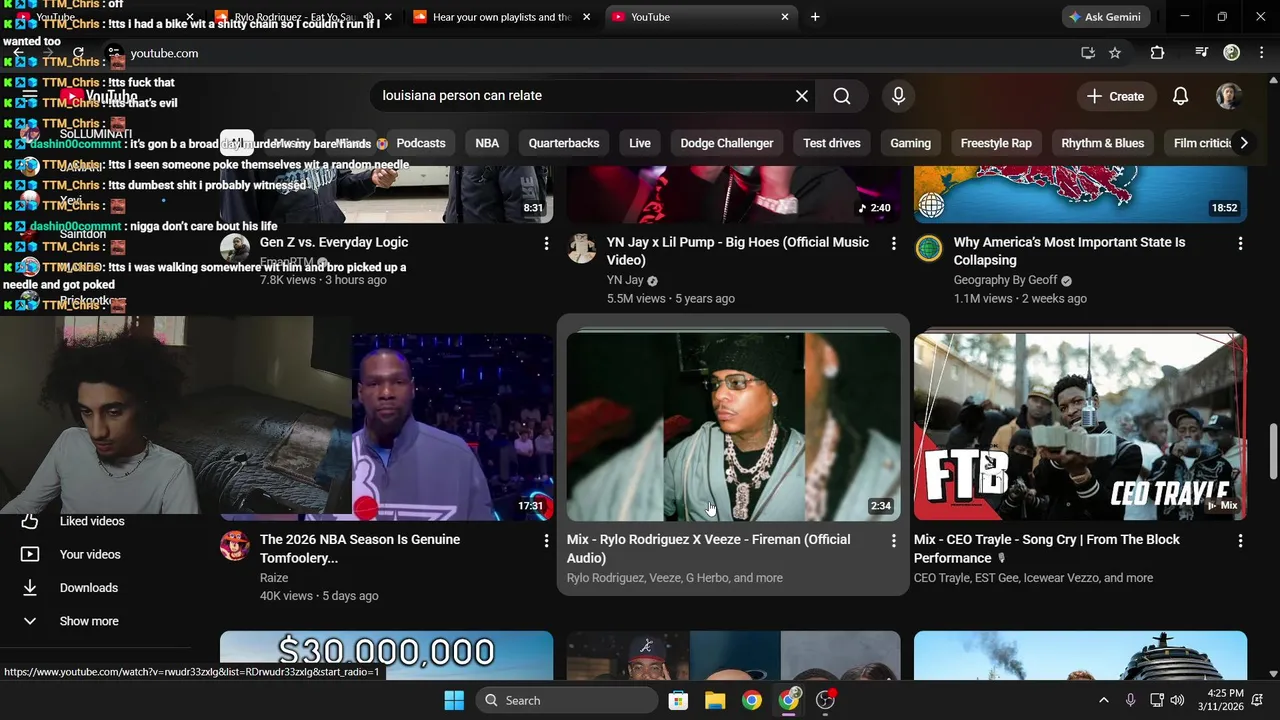Select the Freestyle Rap filter chip

(996, 143)
